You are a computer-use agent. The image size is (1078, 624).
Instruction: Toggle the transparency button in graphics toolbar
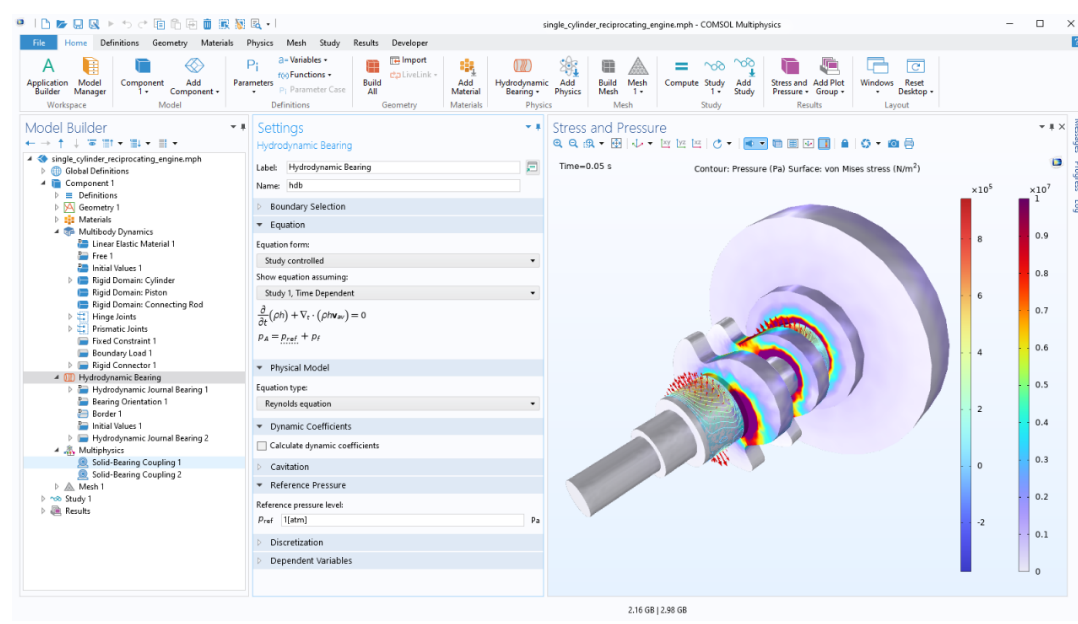pyautogui.click(x=777, y=144)
